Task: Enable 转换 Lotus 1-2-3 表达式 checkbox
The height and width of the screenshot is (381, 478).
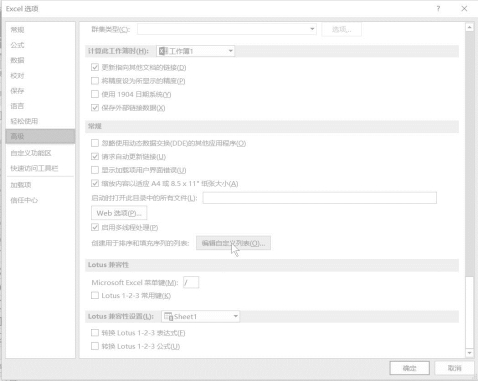Action: click(x=95, y=333)
